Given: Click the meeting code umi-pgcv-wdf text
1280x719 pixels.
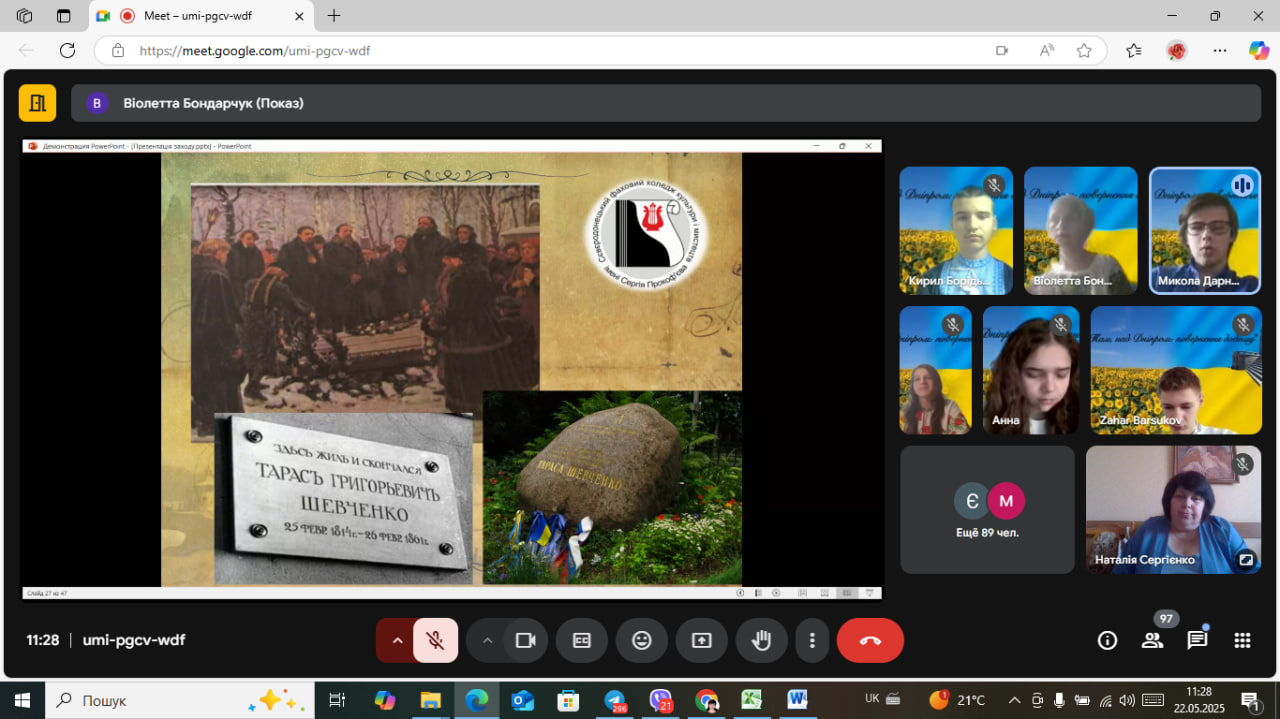Looking at the screenshot, I should pyautogui.click(x=134, y=640).
